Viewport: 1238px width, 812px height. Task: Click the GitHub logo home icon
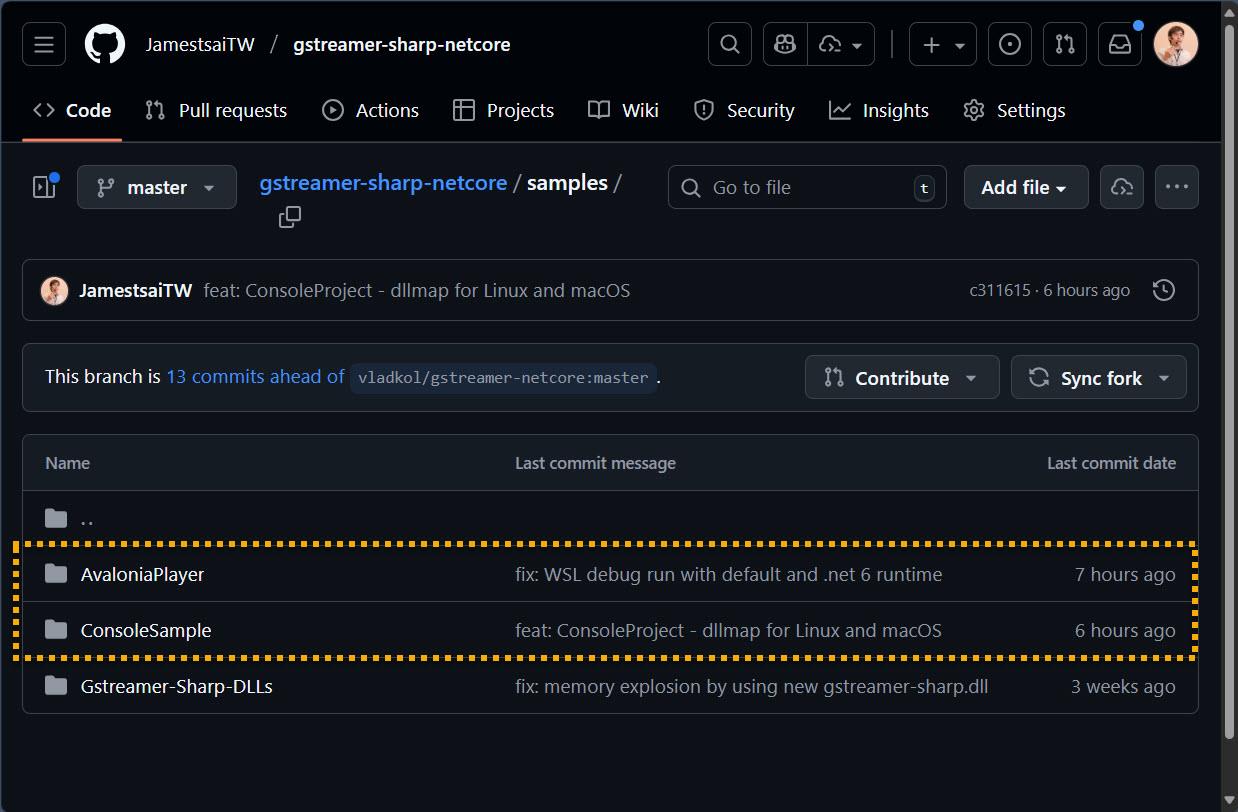coord(105,45)
